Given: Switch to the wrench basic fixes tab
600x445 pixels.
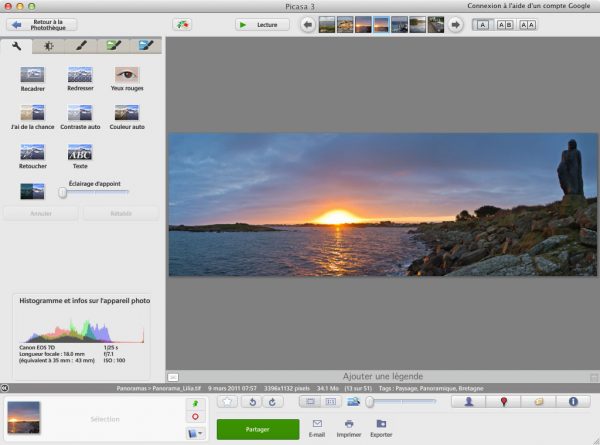Looking at the screenshot, I should 16,46.
